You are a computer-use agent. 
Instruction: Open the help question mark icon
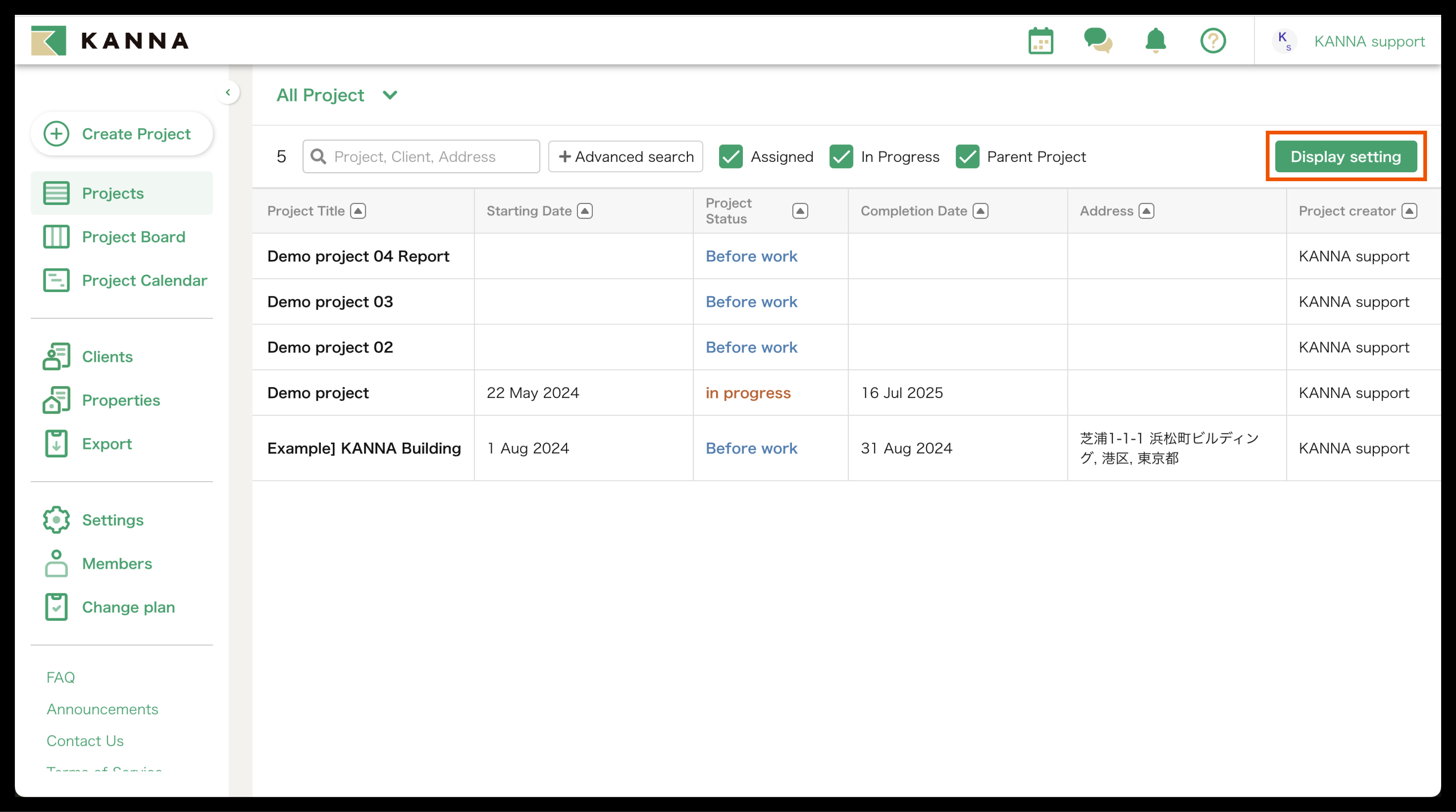click(1213, 41)
